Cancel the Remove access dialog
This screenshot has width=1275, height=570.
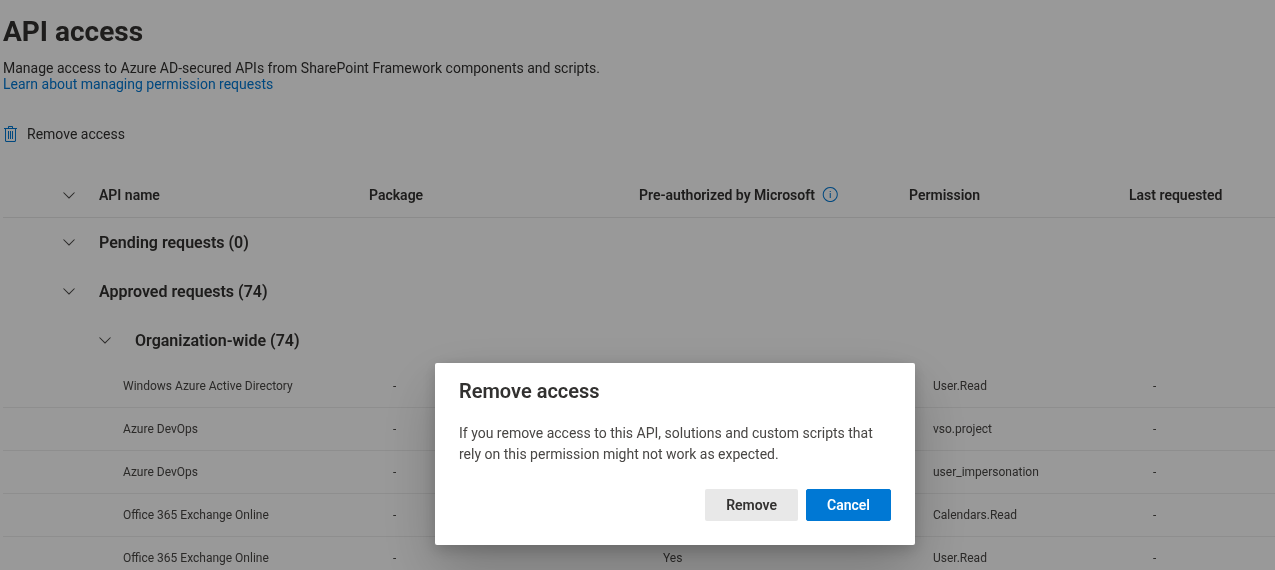point(848,505)
